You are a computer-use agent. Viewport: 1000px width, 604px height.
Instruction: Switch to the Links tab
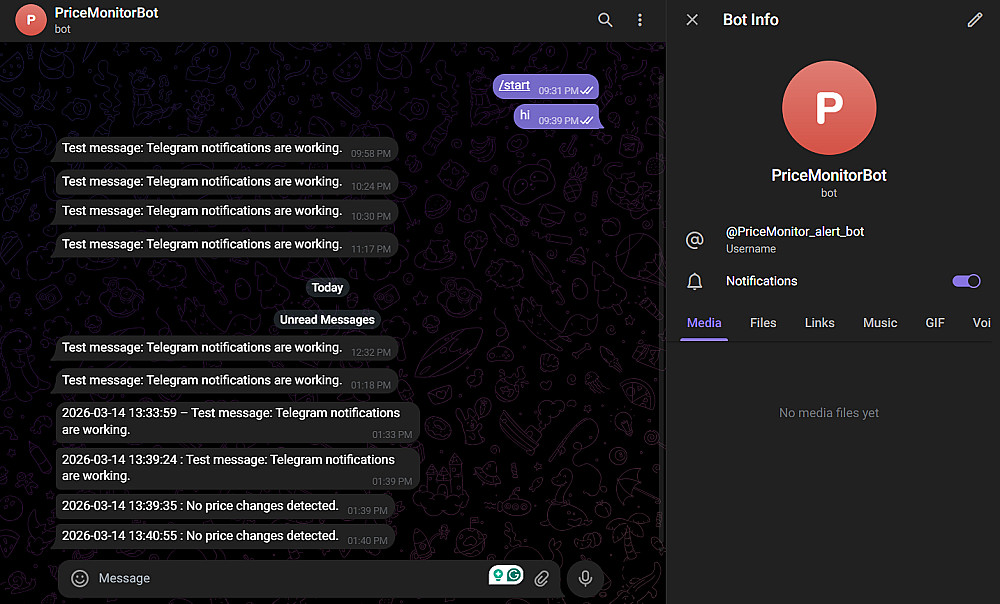point(820,323)
